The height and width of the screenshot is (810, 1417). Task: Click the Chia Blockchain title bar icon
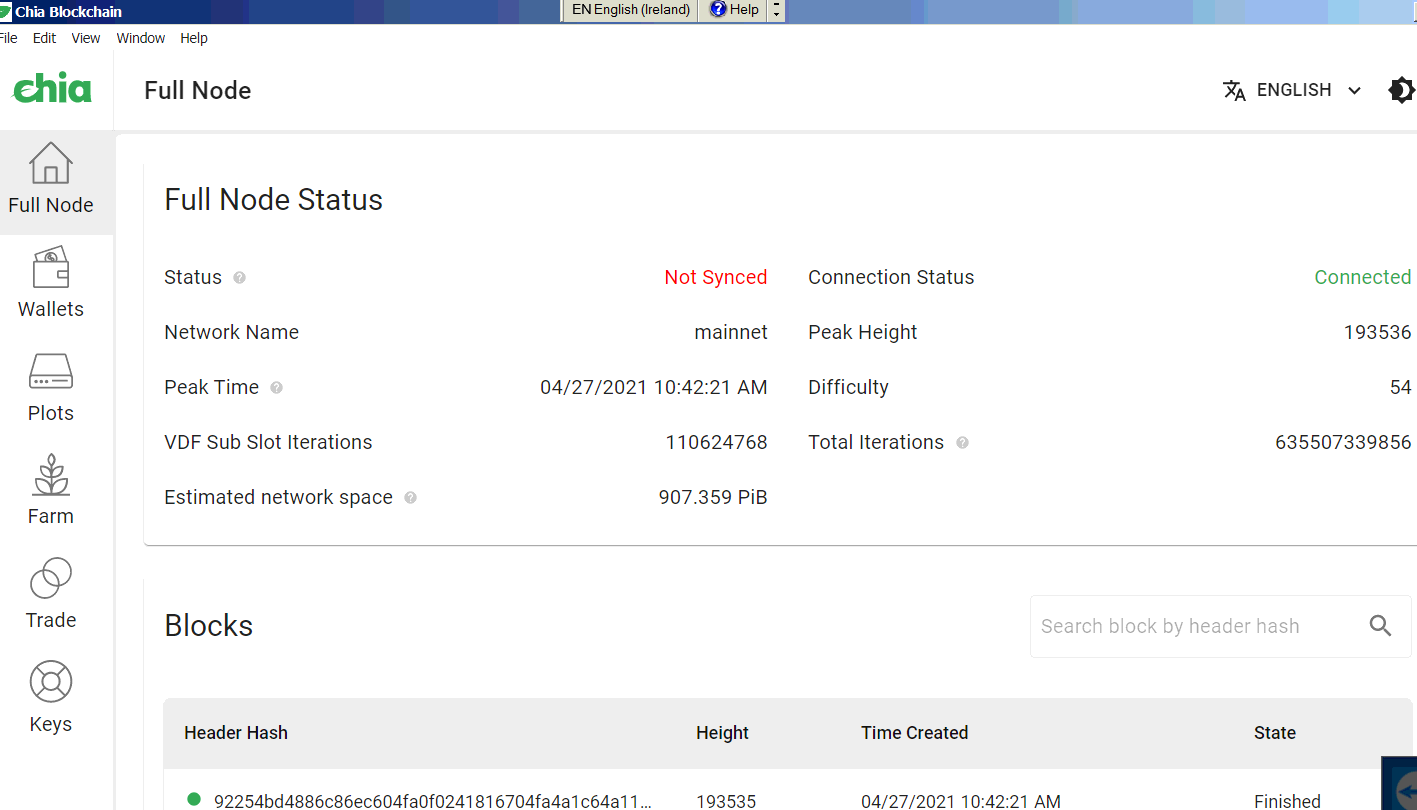(5, 12)
